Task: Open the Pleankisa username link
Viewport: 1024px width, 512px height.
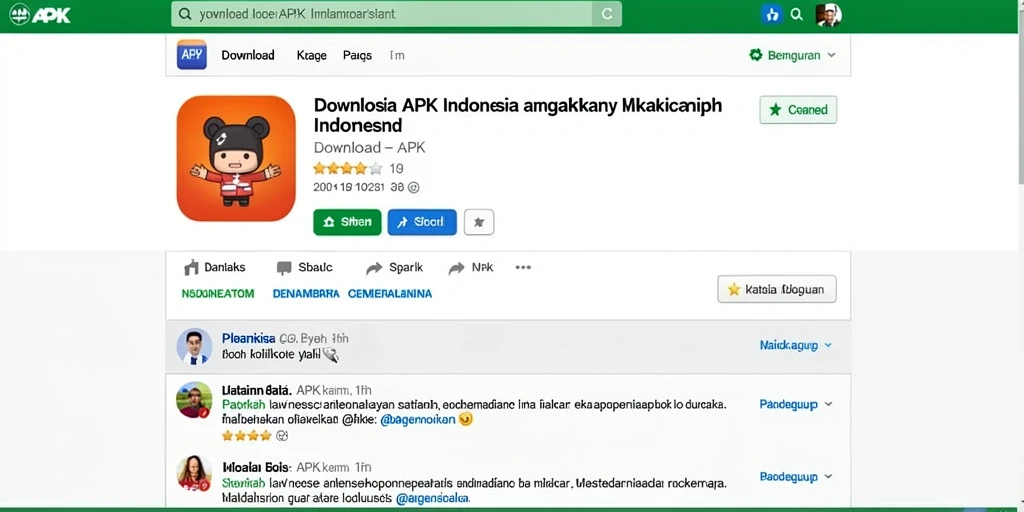Action: pyautogui.click(x=248, y=338)
